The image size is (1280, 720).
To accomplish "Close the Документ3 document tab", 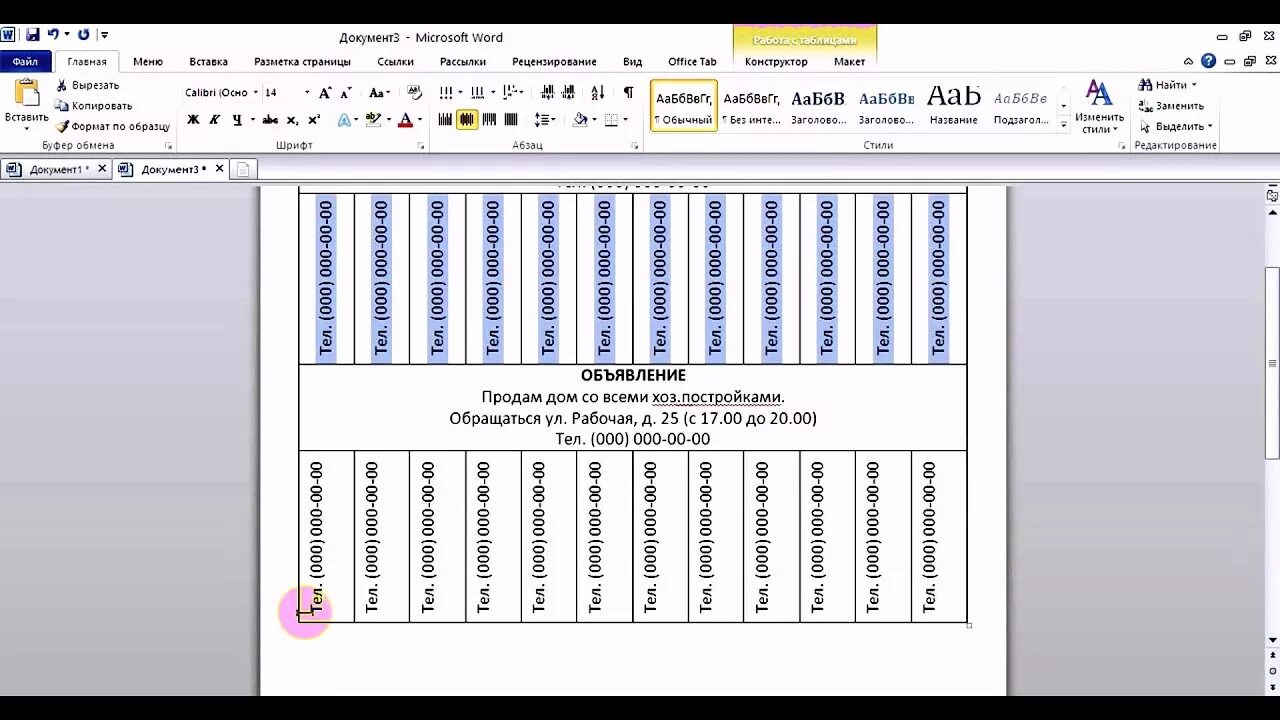I will [x=219, y=169].
